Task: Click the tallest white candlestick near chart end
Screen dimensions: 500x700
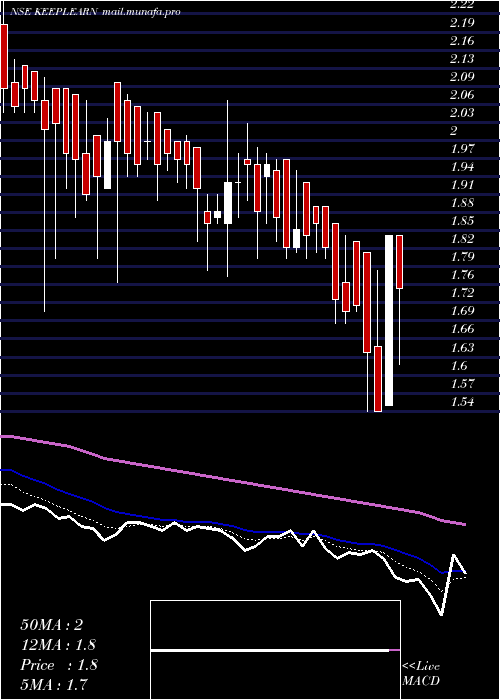Action: (x=389, y=320)
